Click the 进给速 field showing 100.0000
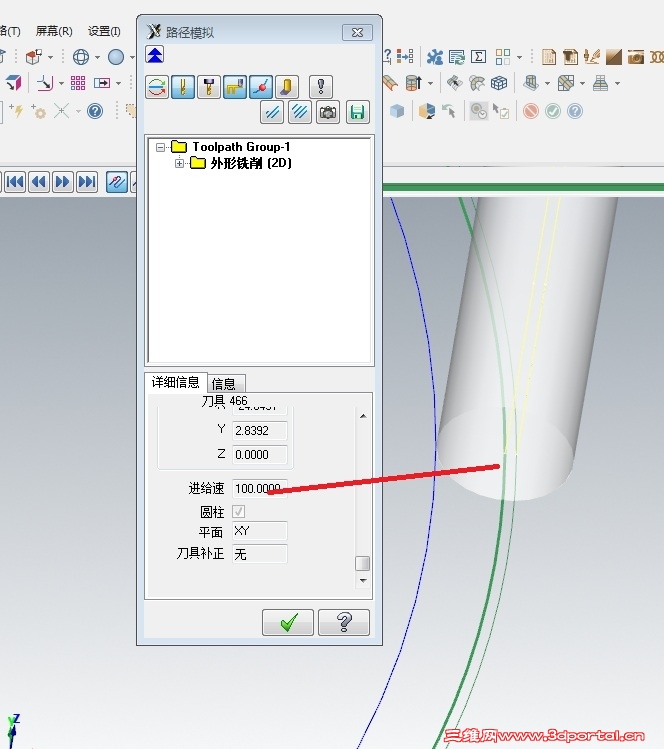The image size is (664, 749). click(259, 489)
